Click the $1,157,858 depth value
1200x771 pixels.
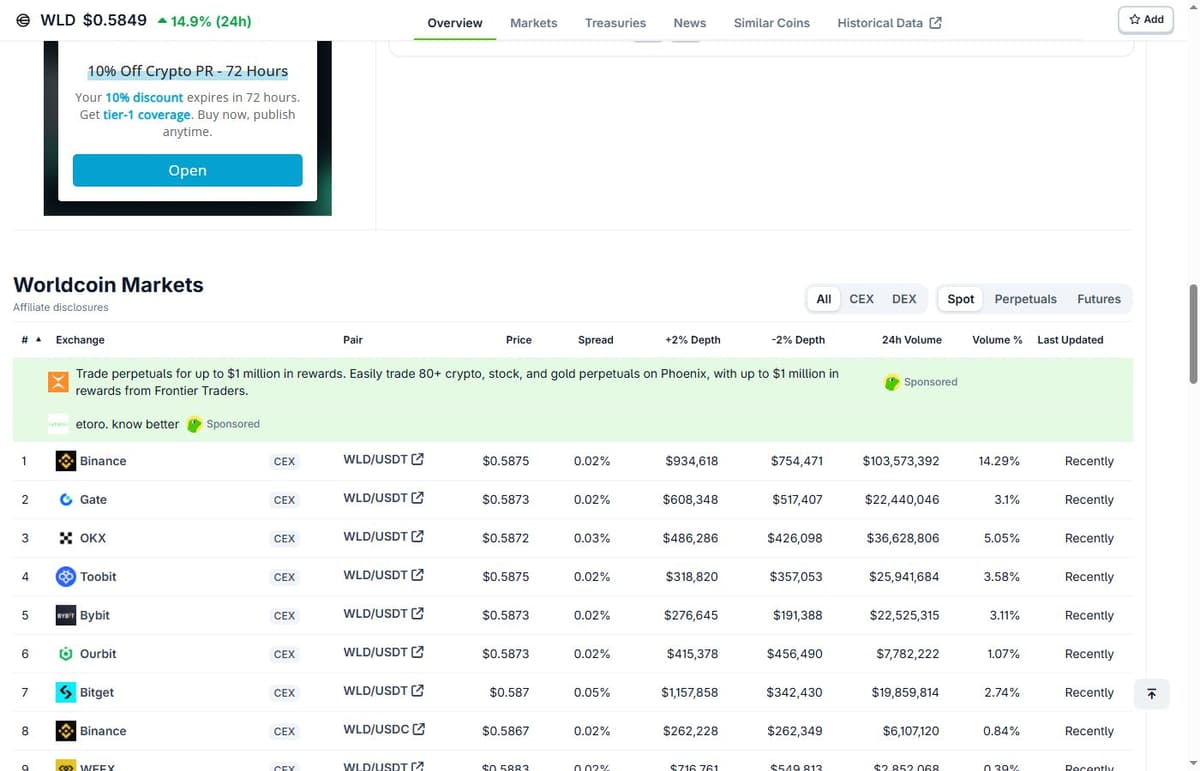pos(689,692)
